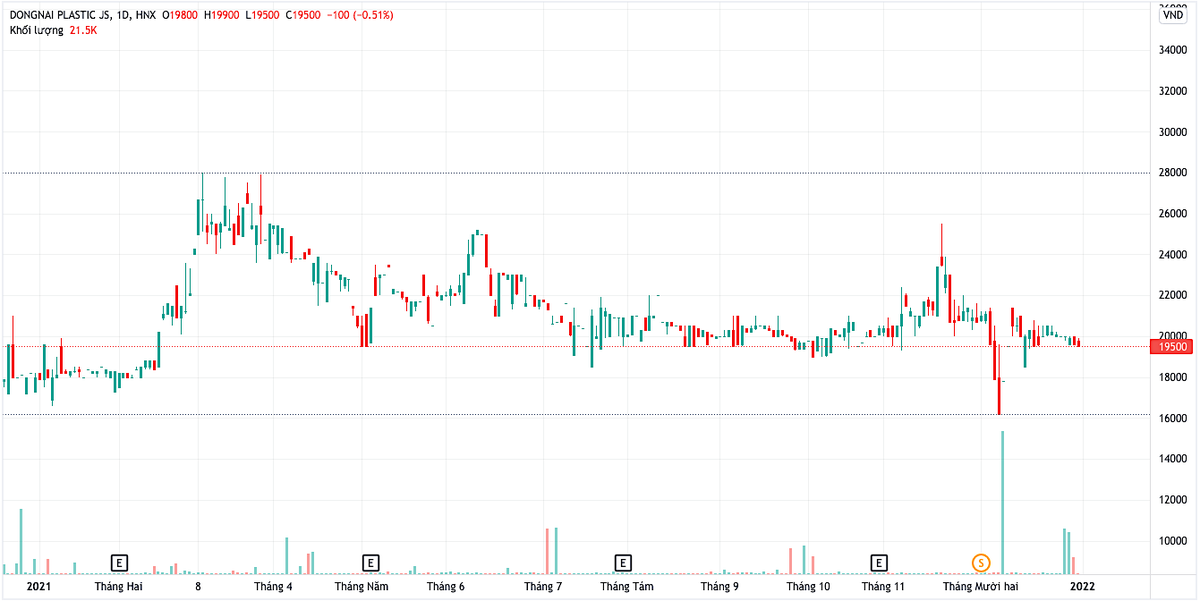The width and height of the screenshot is (1200, 601).
Task: Click the 2021 label on the time axis
Action: click(x=39, y=586)
